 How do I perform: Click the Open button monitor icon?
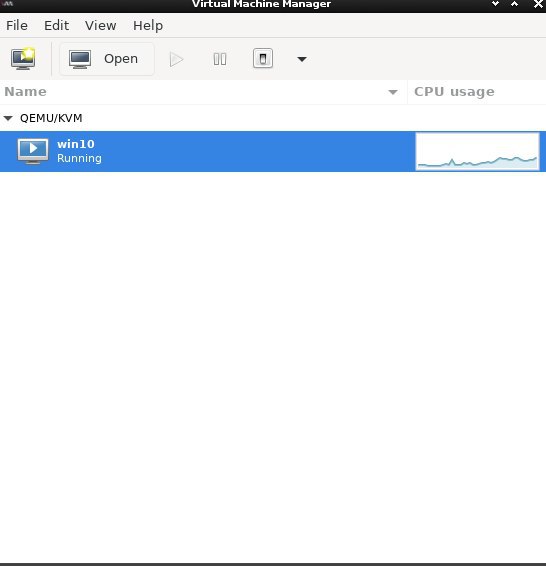[80, 60]
